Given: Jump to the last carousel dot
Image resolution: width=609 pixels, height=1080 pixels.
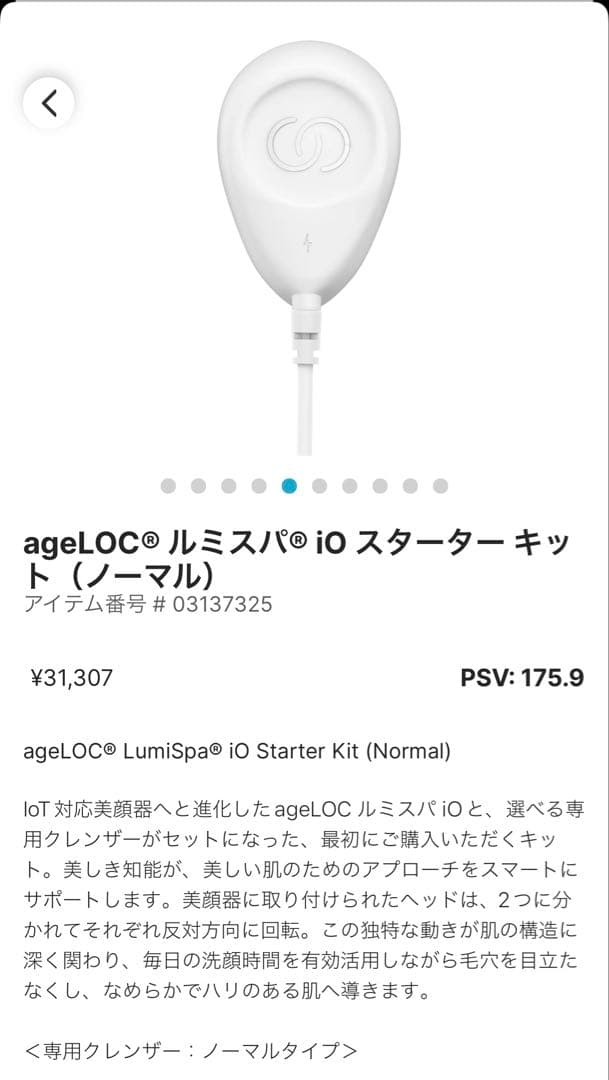Looking at the screenshot, I should click(x=437, y=485).
